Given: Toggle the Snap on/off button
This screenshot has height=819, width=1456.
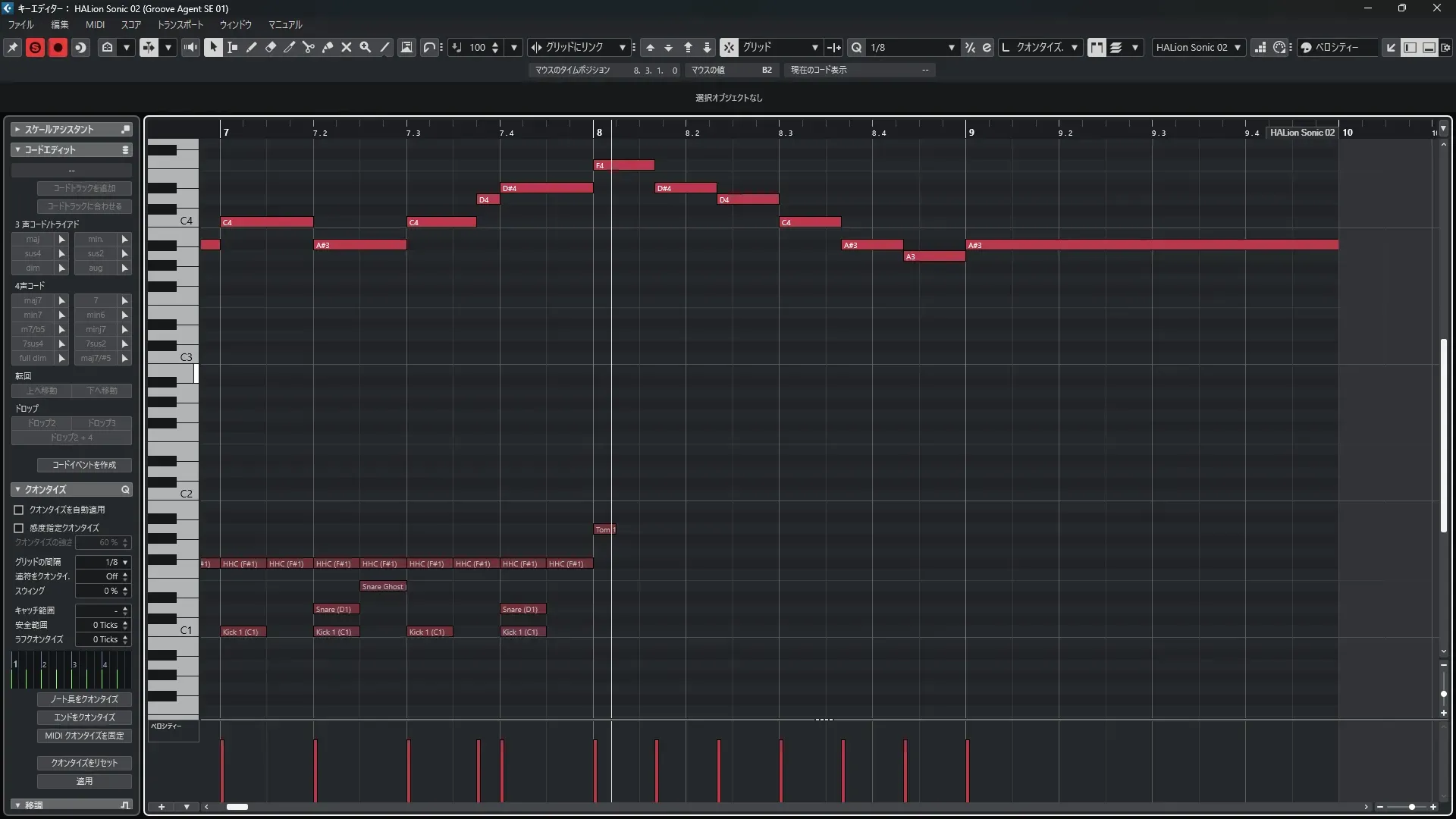Looking at the screenshot, I should click(x=729, y=47).
